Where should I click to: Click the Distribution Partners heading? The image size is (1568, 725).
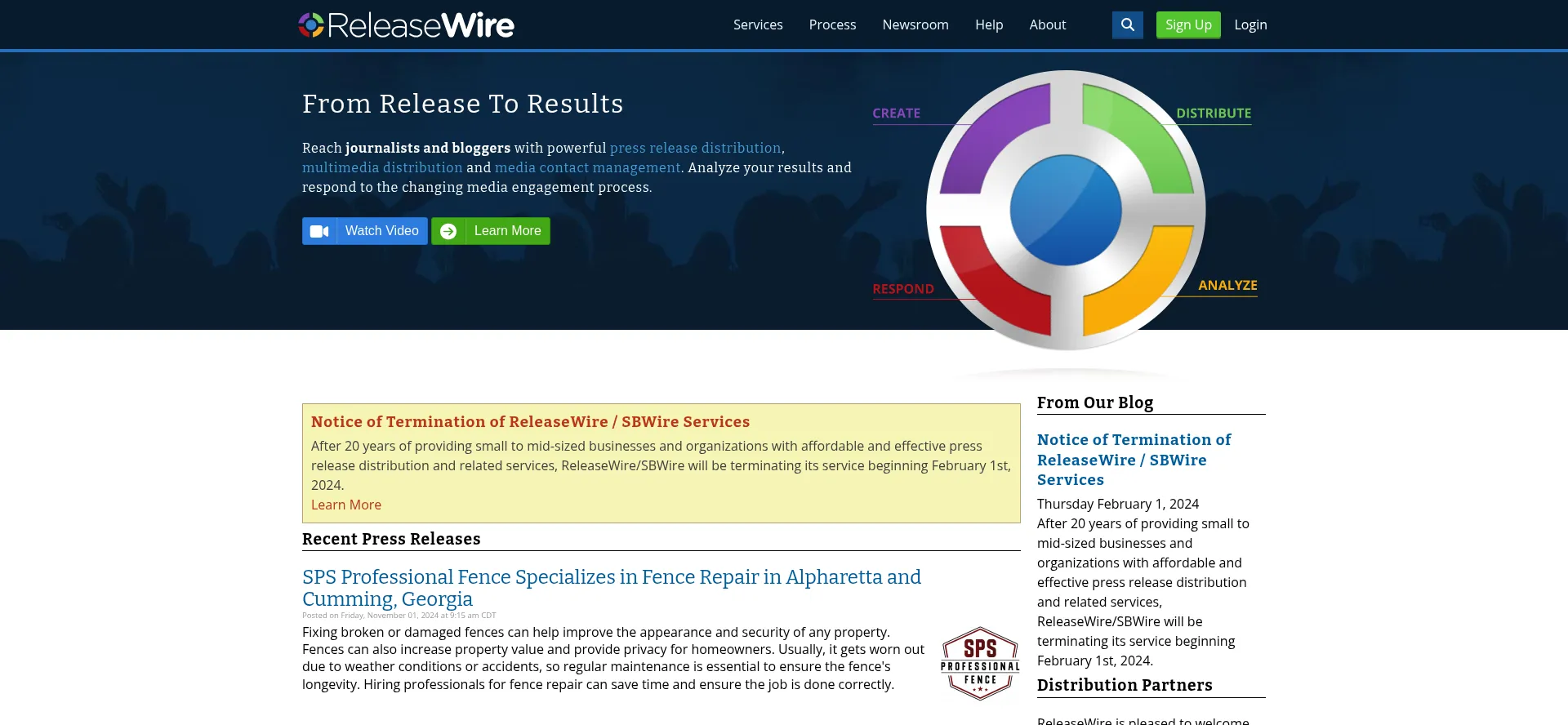1125,685
